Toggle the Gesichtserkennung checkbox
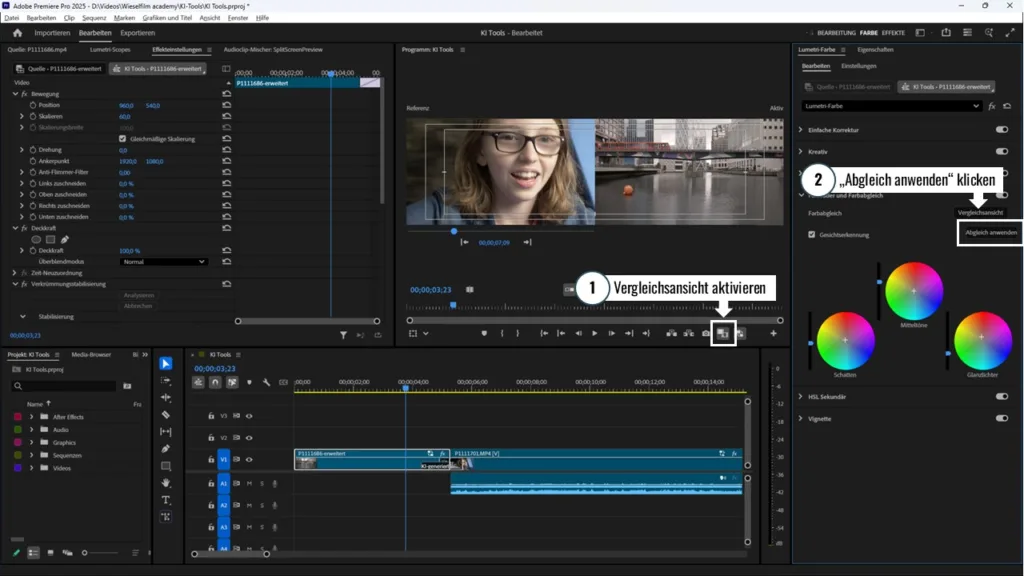The width and height of the screenshot is (1024, 576). 812,235
